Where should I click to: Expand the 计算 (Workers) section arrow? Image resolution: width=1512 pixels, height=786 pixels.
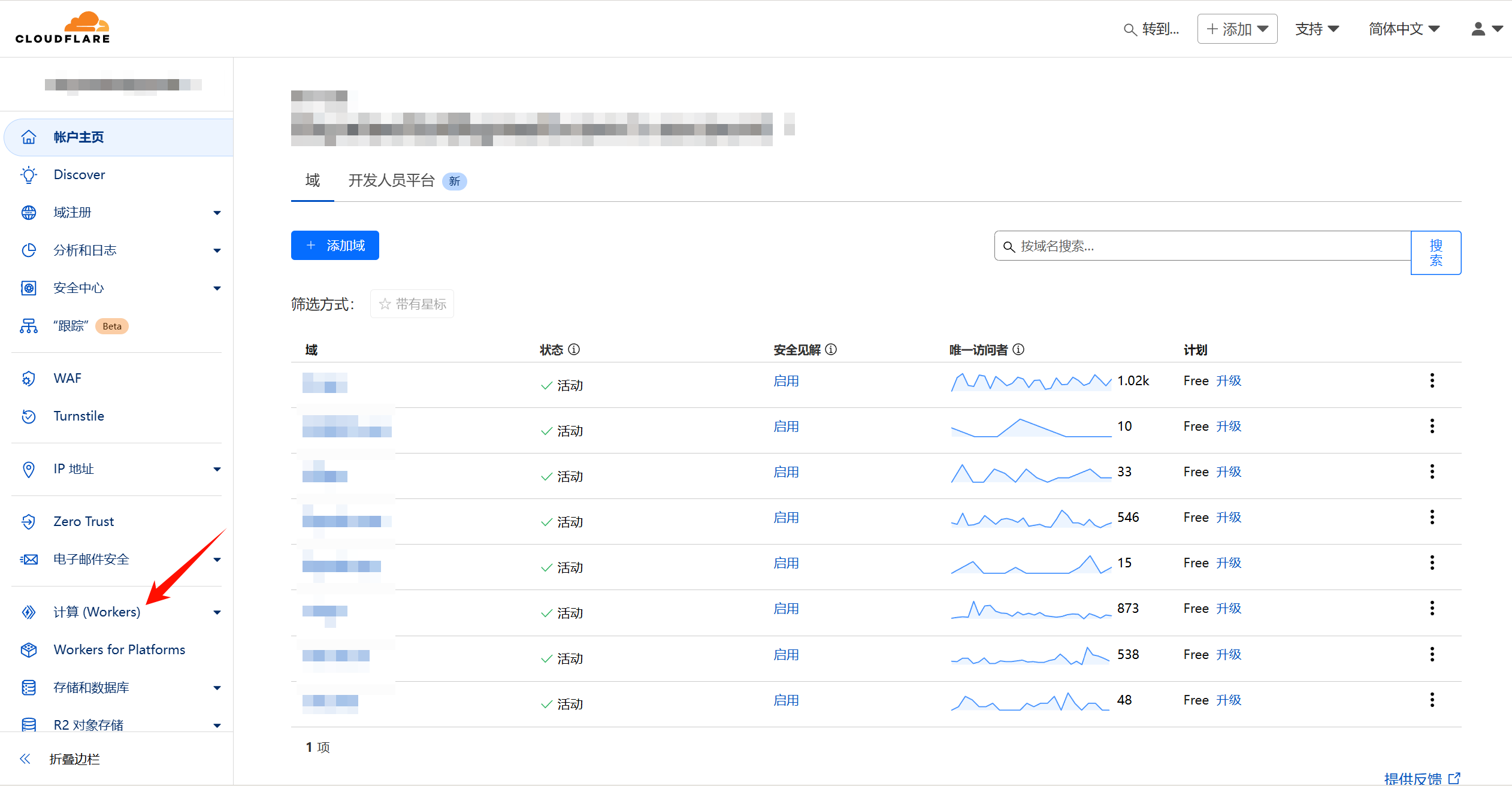click(x=217, y=612)
